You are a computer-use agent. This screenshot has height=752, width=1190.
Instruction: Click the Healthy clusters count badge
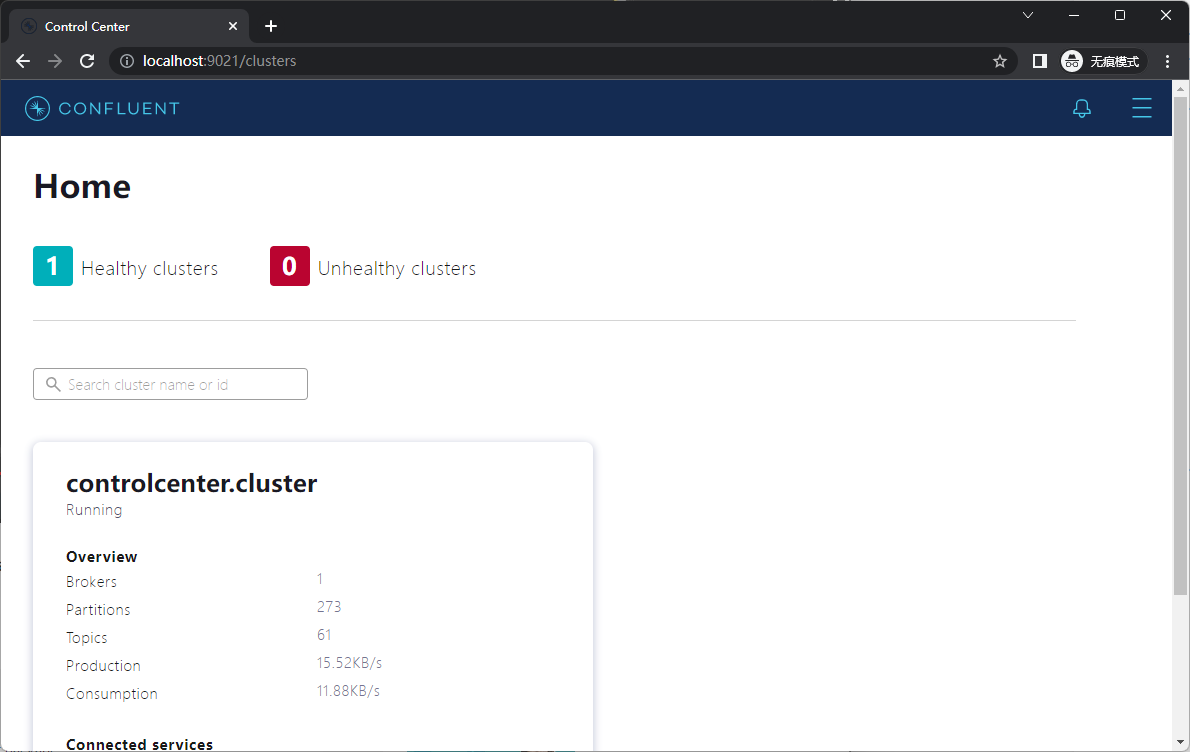(53, 266)
